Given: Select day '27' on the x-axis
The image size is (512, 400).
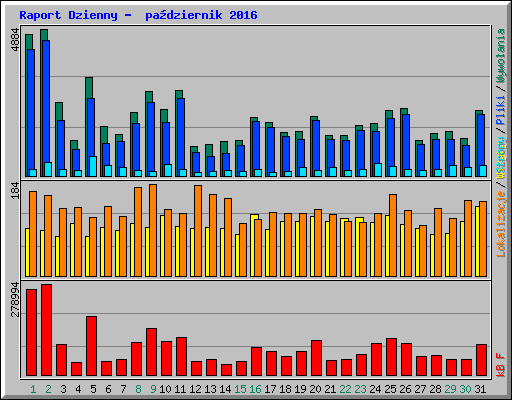Looking at the screenshot, I should 420,389.
